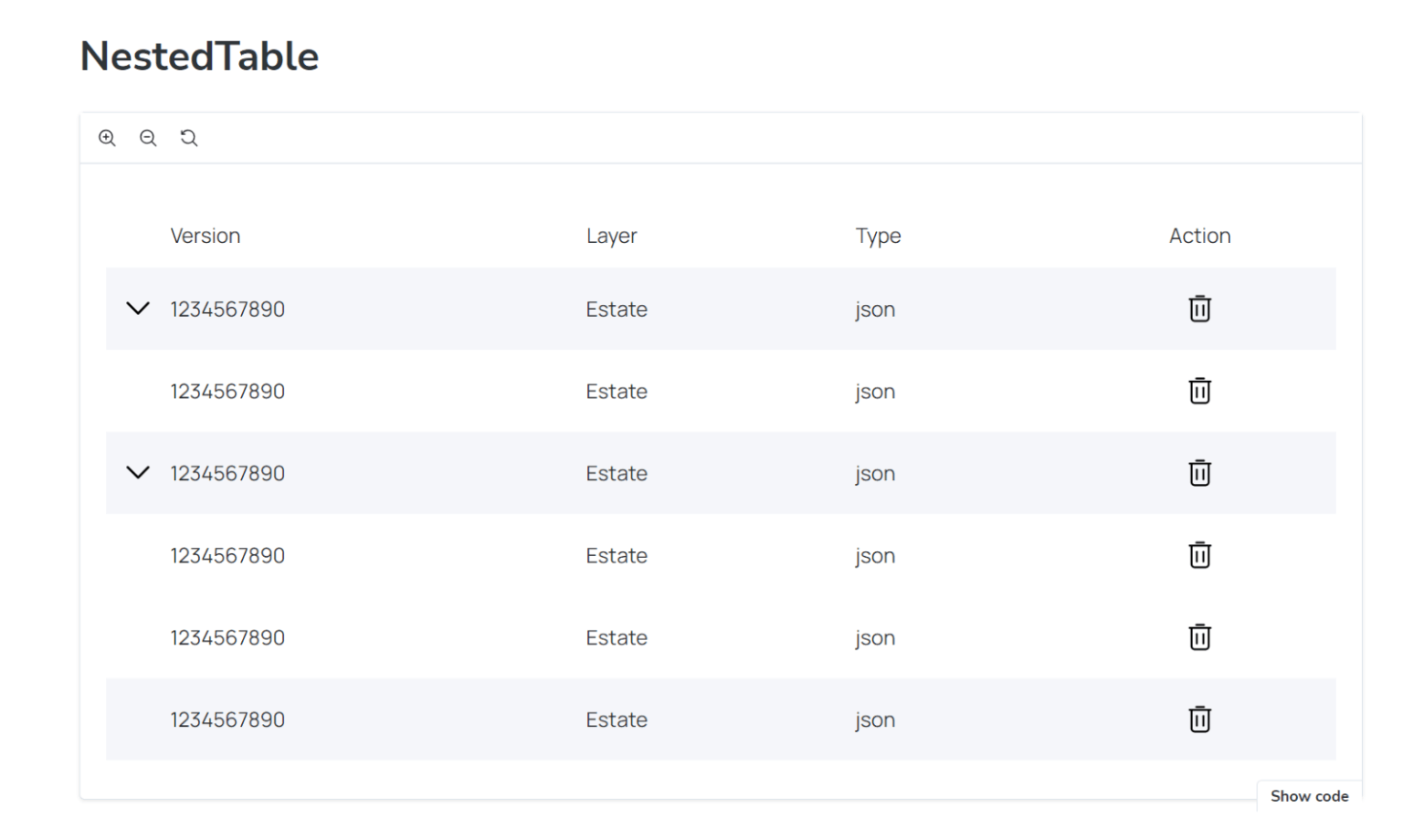Click the Version column header
This screenshot has height=840, width=1403.
[206, 236]
